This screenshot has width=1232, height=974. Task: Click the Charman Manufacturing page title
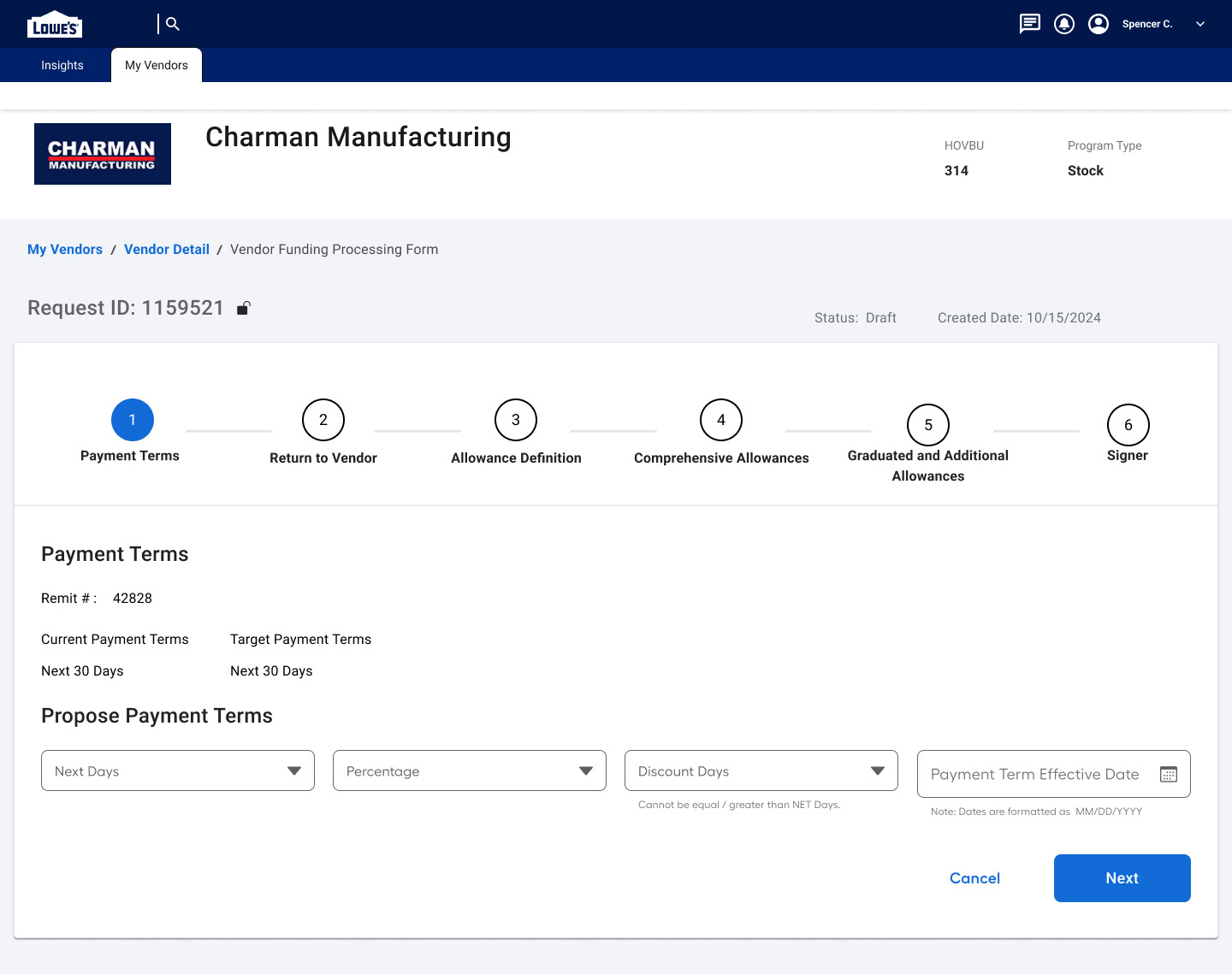(x=358, y=137)
